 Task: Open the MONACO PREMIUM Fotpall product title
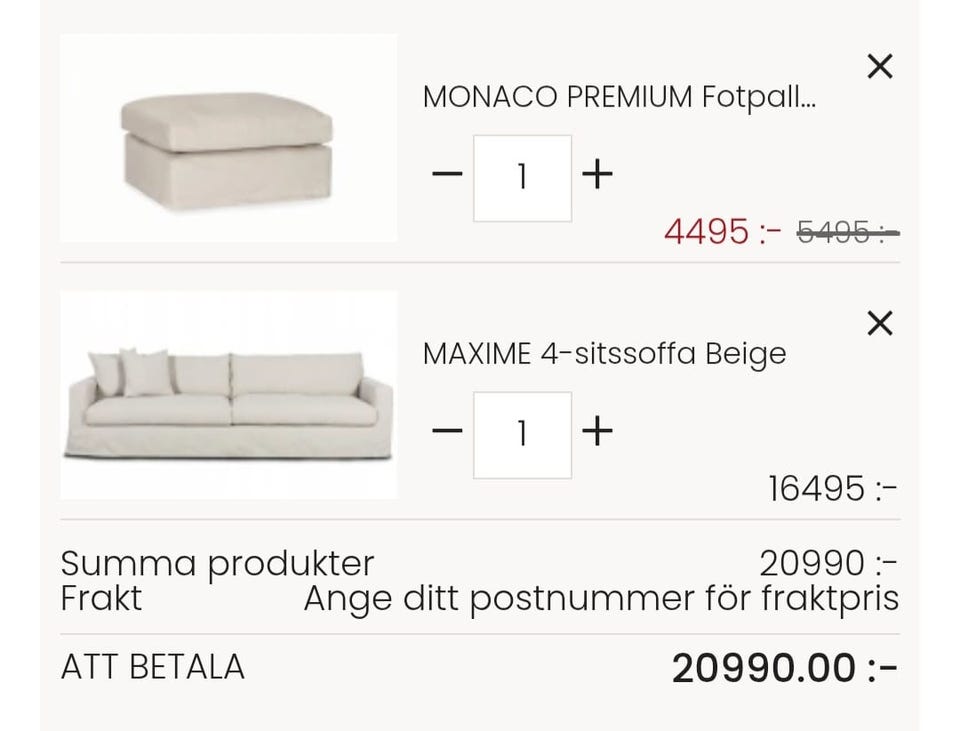click(619, 97)
